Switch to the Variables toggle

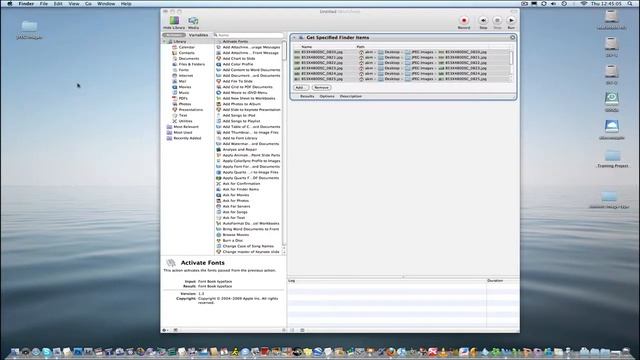pyautogui.click(x=198, y=35)
